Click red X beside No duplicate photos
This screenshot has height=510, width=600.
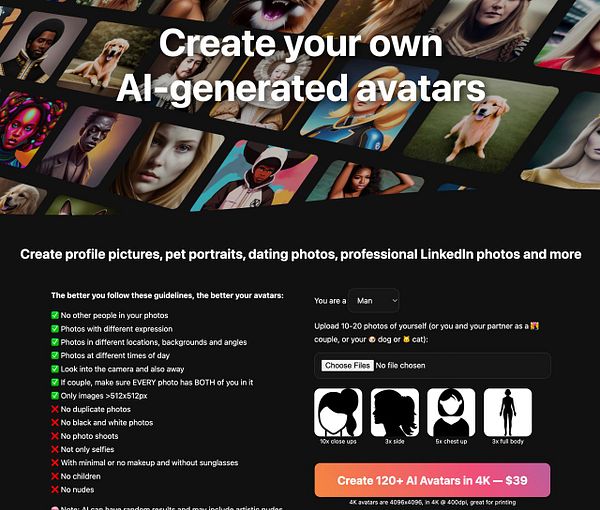(55, 409)
